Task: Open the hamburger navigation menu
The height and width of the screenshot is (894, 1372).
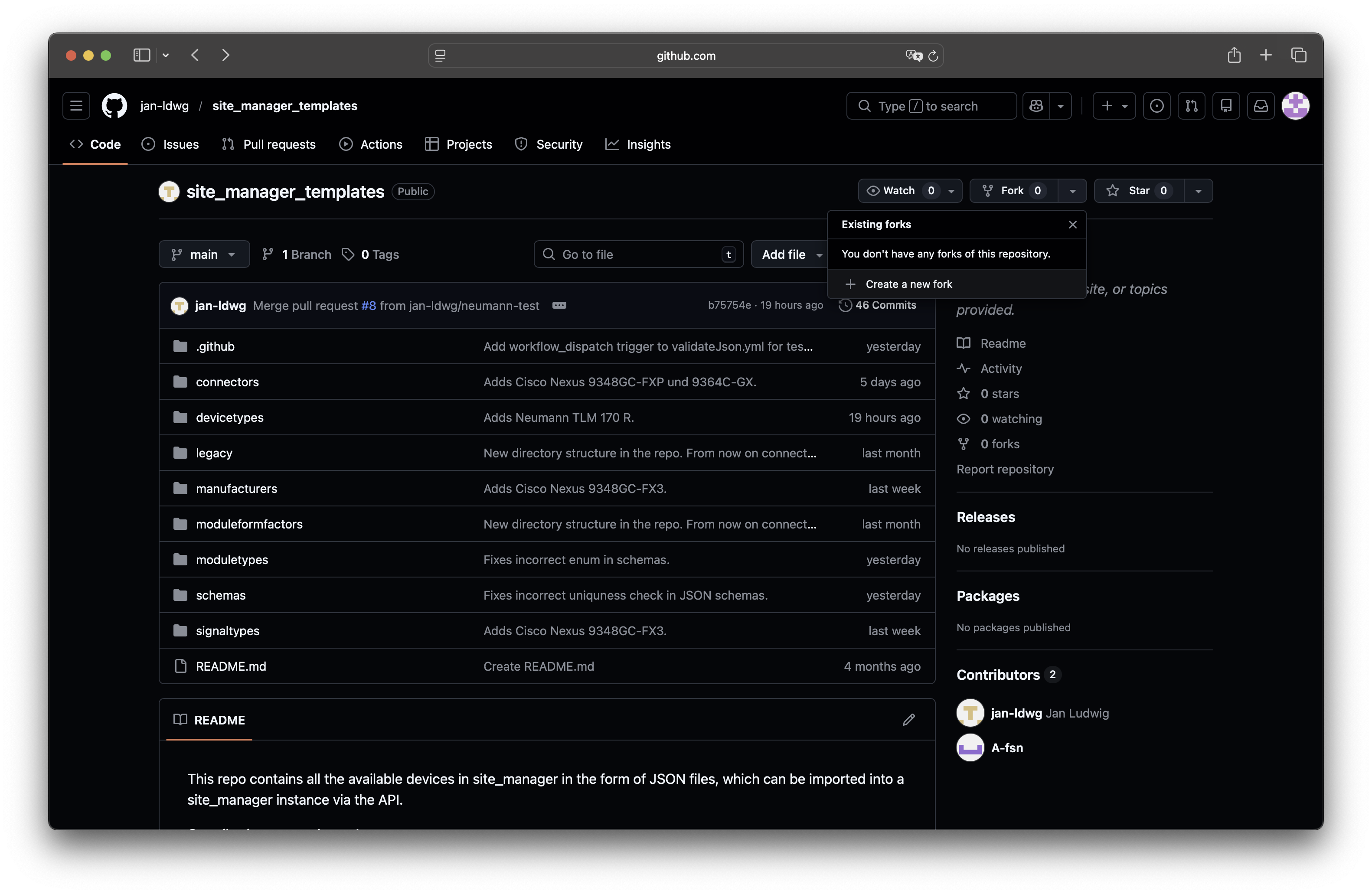Action: [76, 106]
